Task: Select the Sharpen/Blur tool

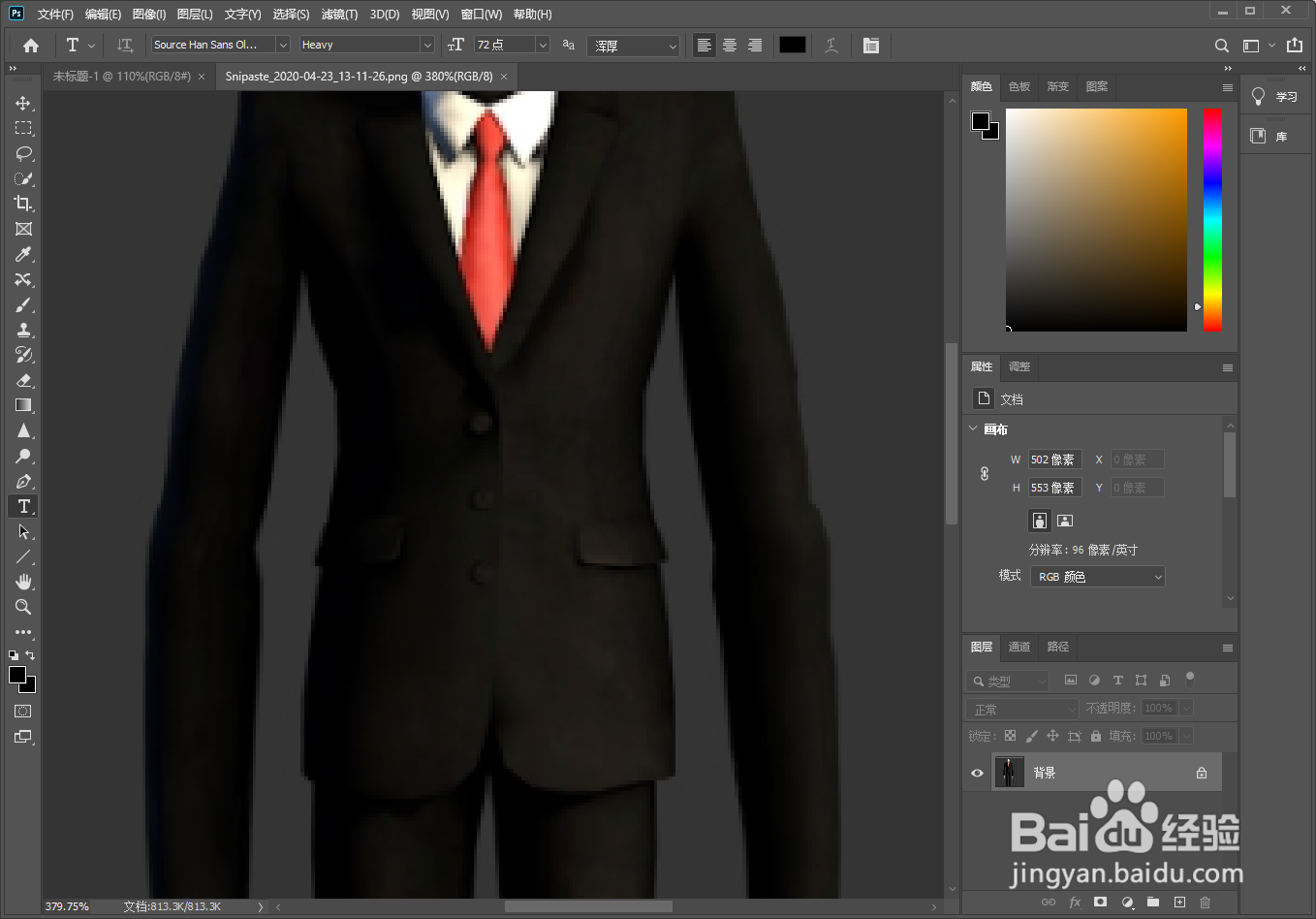Action: (23, 430)
